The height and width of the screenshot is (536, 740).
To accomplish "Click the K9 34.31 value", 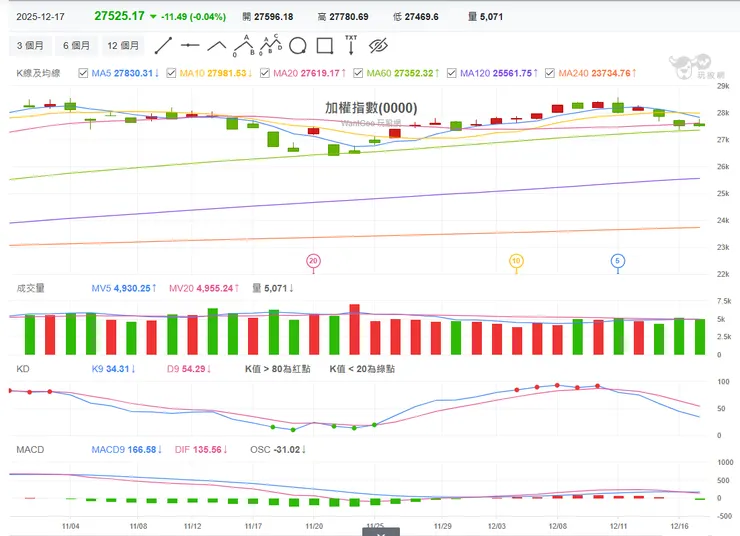I will pyautogui.click(x=113, y=369).
